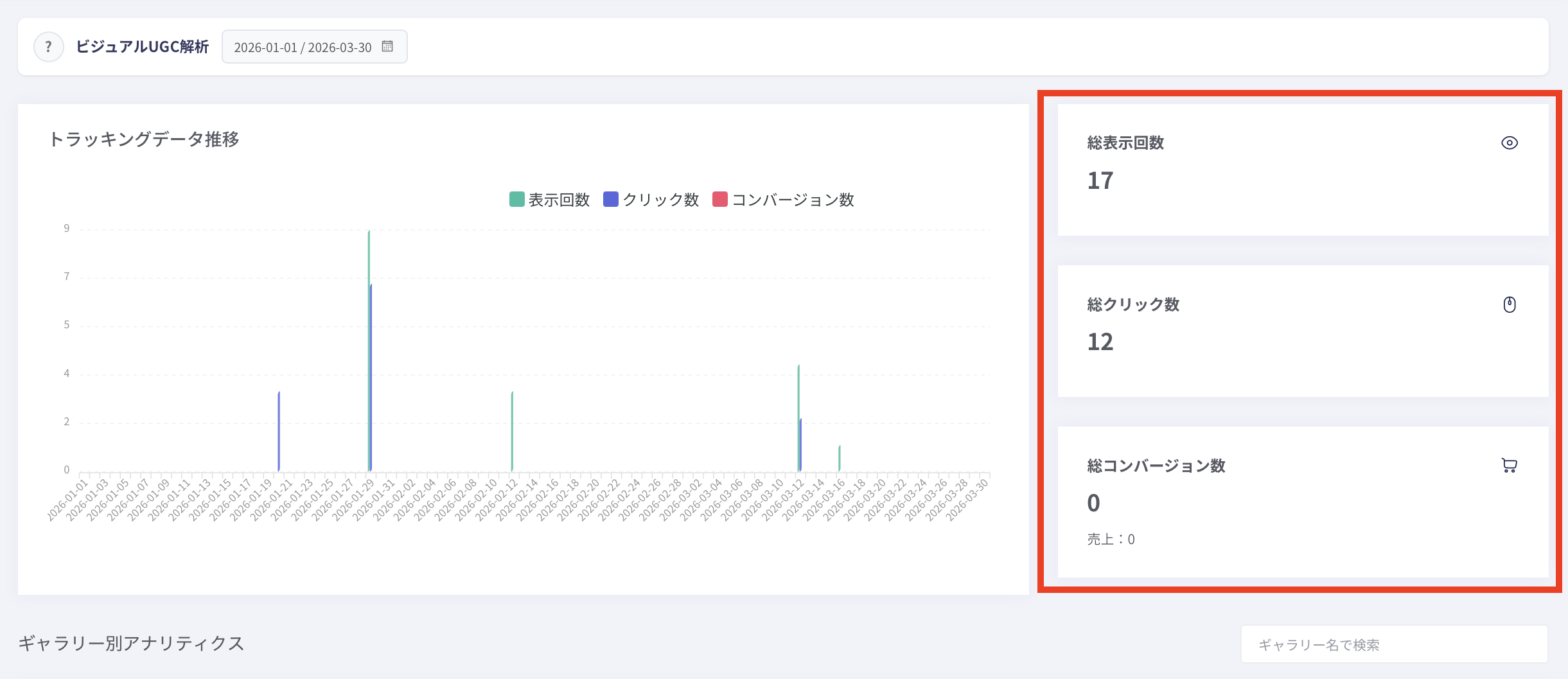Click the green bar at 2026-02-12
This screenshot has height=679, width=1568.
(x=512, y=431)
